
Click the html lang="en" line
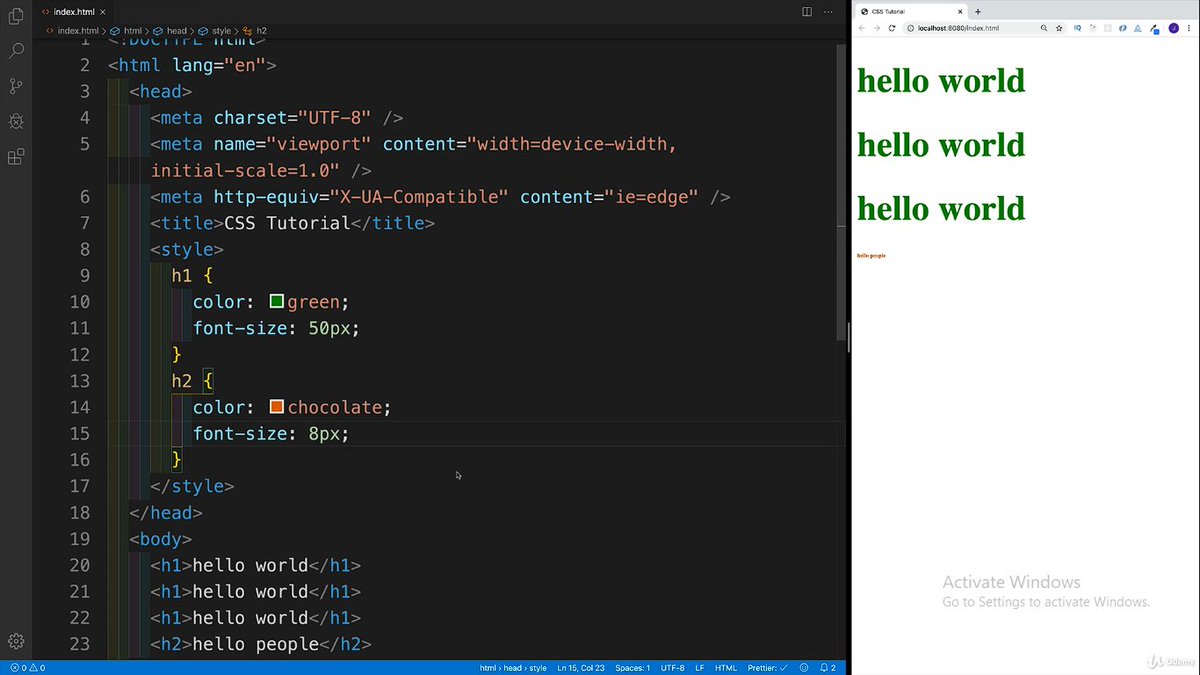(x=192, y=65)
